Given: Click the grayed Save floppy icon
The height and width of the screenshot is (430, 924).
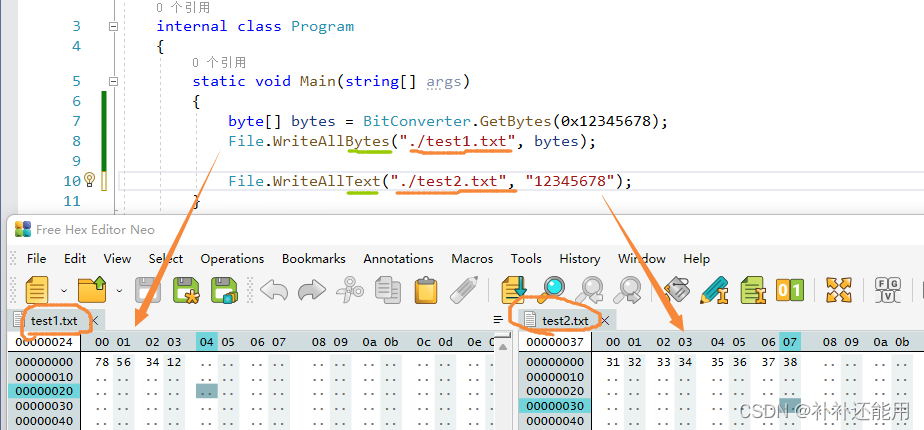Looking at the screenshot, I should 148,290.
